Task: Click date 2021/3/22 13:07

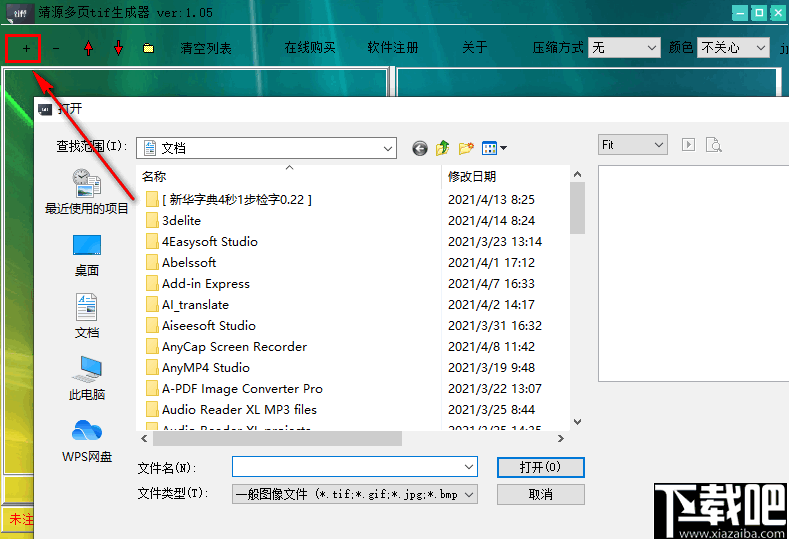Action: tap(495, 389)
